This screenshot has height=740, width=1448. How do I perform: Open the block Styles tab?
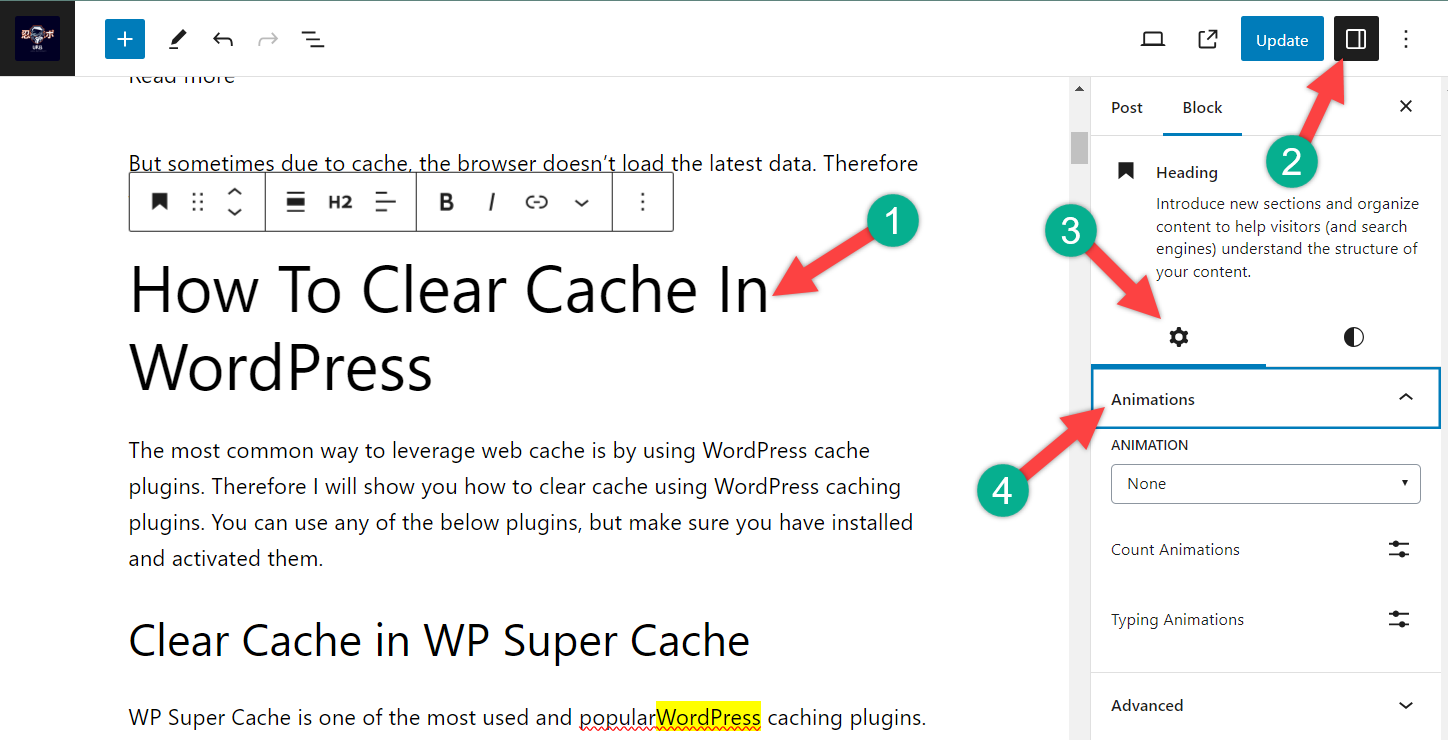point(1353,337)
